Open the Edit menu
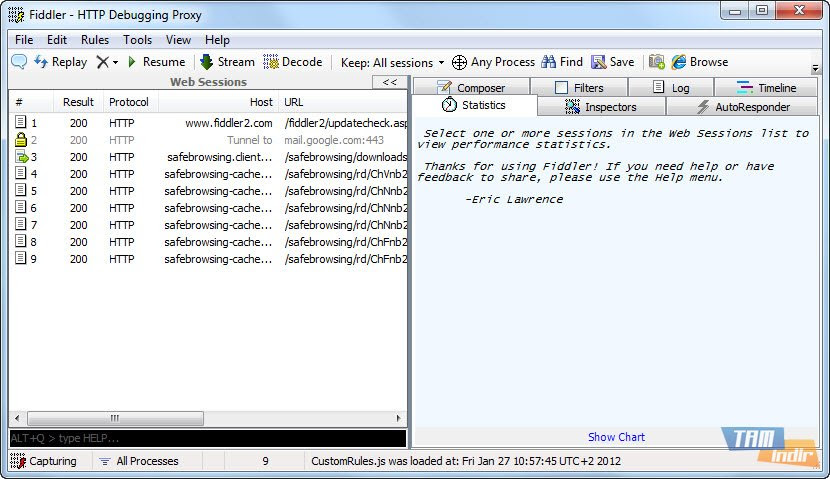 click(57, 40)
